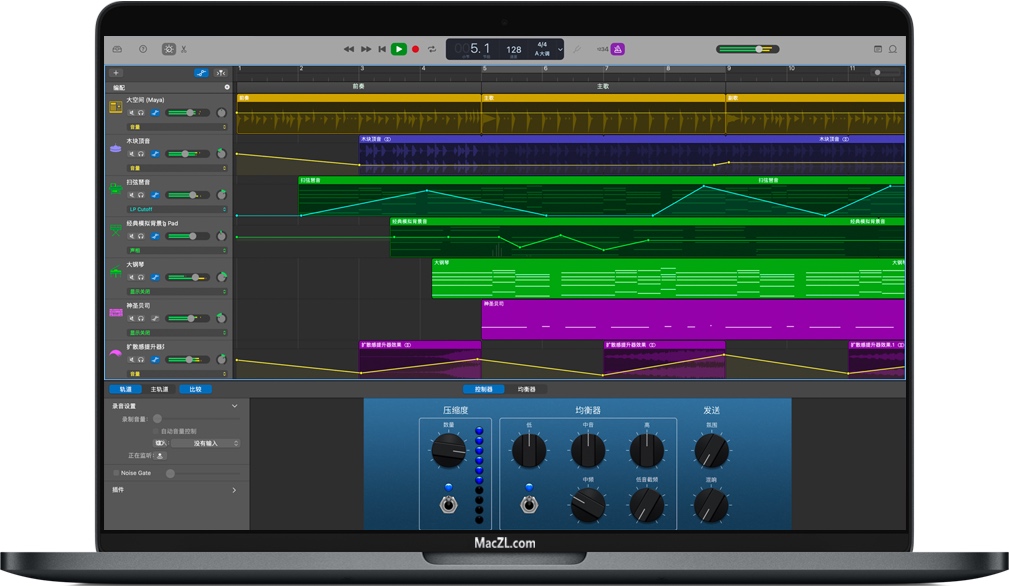
Task: Open the 没有输入 input source dropdown
Action: pyautogui.click(x=204, y=443)
